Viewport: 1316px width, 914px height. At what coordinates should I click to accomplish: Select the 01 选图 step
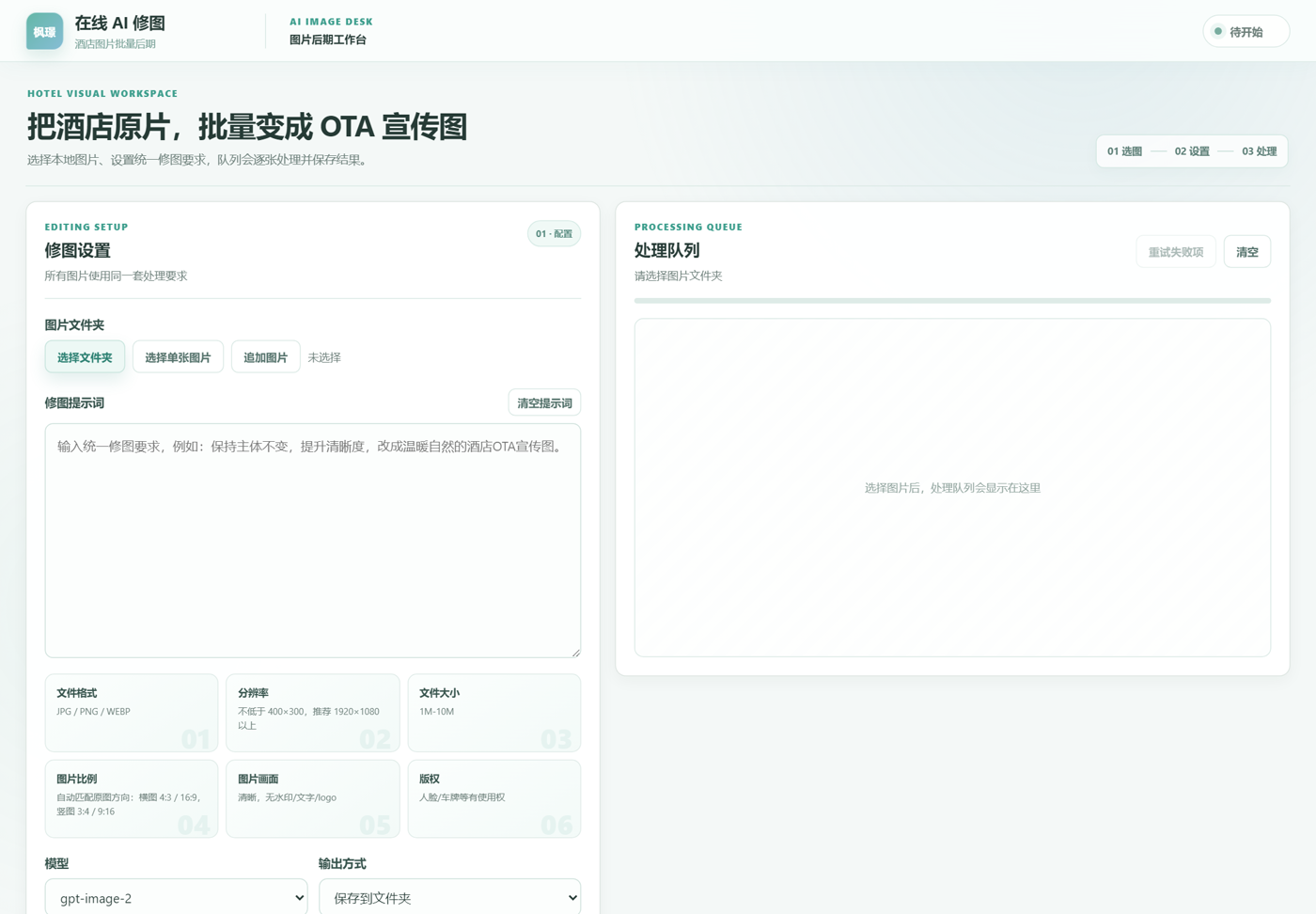tap(1124, 151)
